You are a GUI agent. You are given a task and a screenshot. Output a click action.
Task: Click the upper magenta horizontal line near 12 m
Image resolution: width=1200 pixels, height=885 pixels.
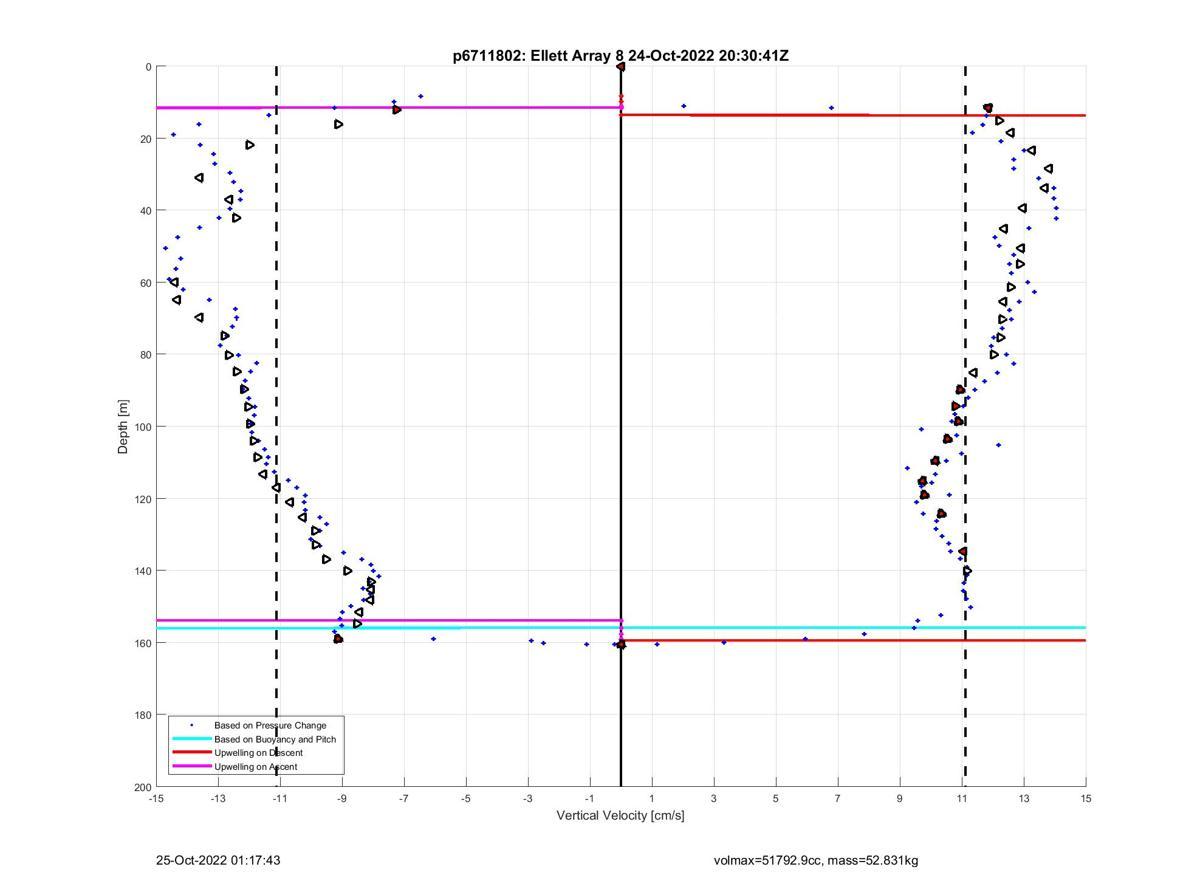click(x=388, y=108)
